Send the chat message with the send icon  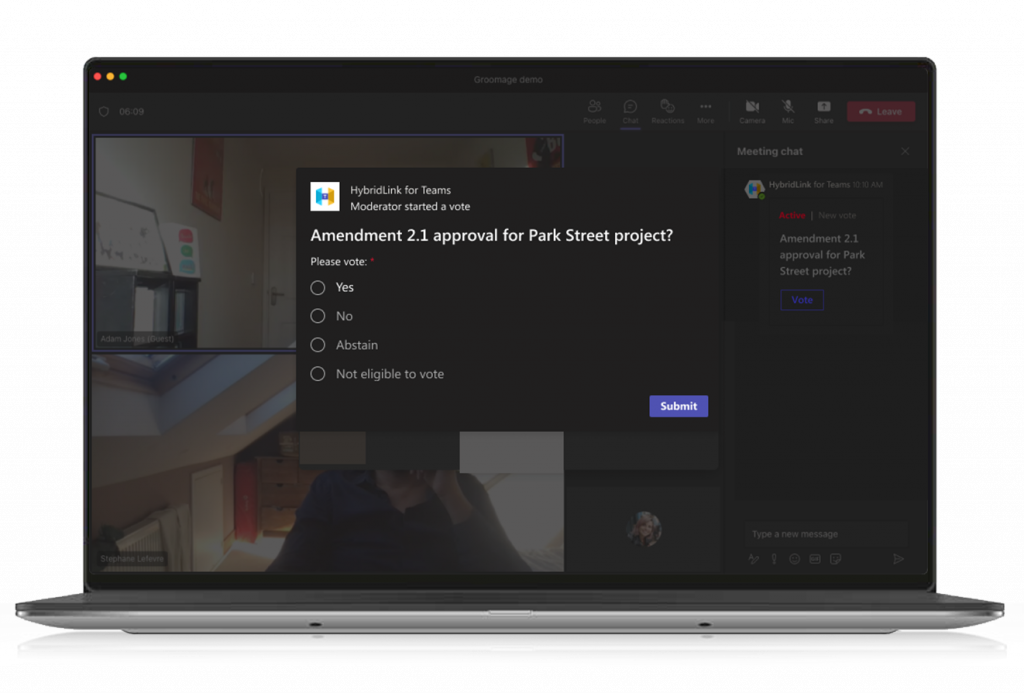coord(900,559)
